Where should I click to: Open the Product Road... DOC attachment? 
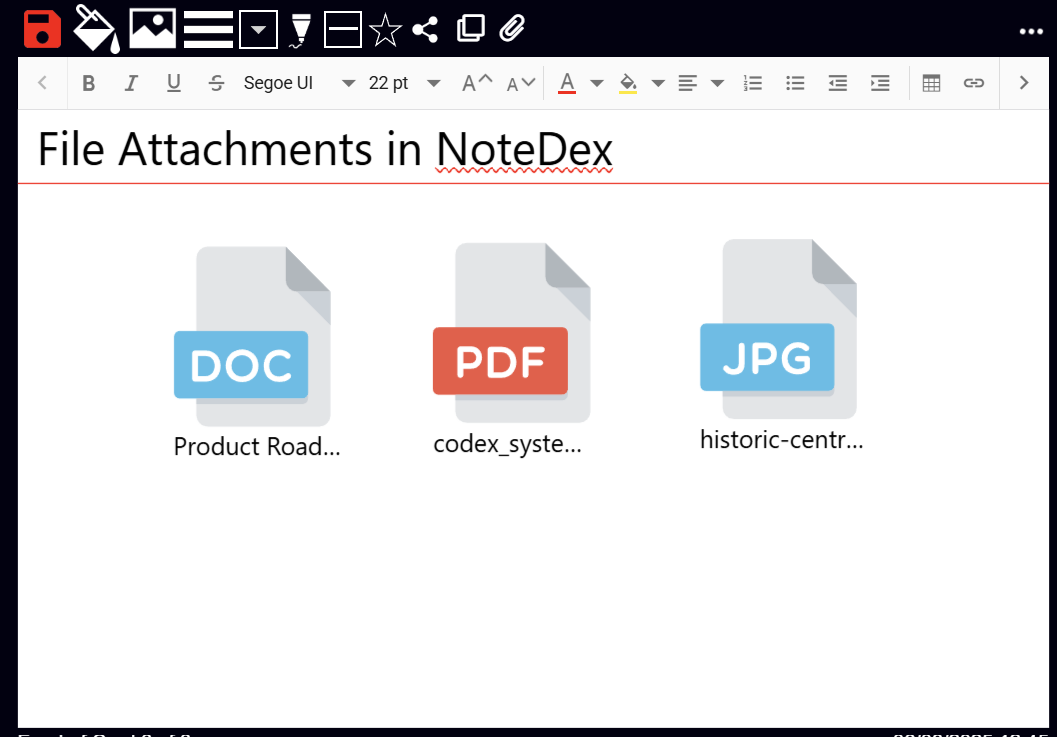click(x=252, y=336)
